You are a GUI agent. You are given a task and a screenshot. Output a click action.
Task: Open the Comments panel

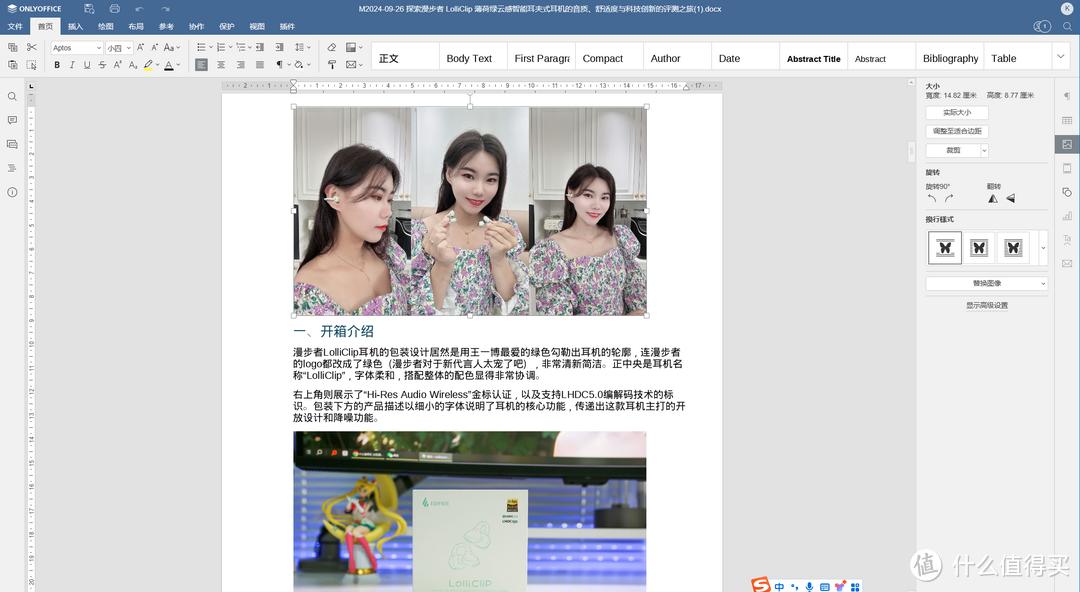coord(11,120)
